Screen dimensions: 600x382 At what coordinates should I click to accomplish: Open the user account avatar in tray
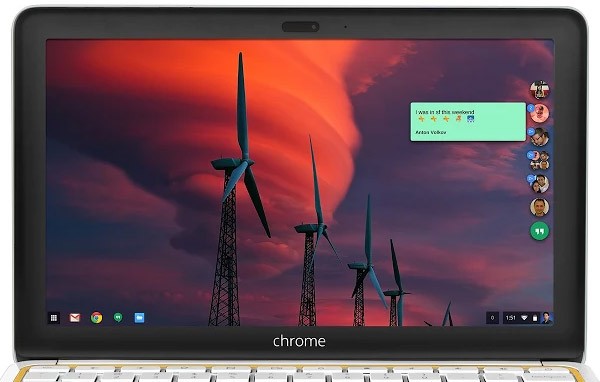[546, 318]
